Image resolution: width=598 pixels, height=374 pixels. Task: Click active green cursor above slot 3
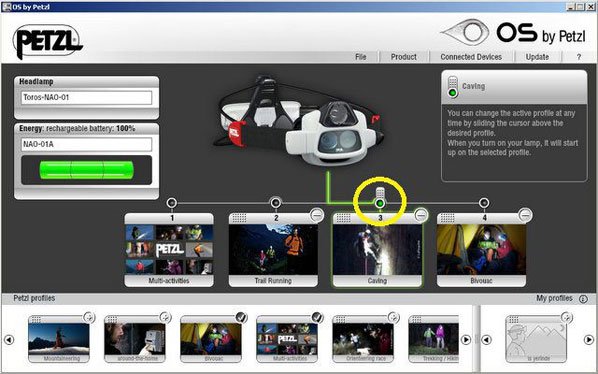point(380,199)
